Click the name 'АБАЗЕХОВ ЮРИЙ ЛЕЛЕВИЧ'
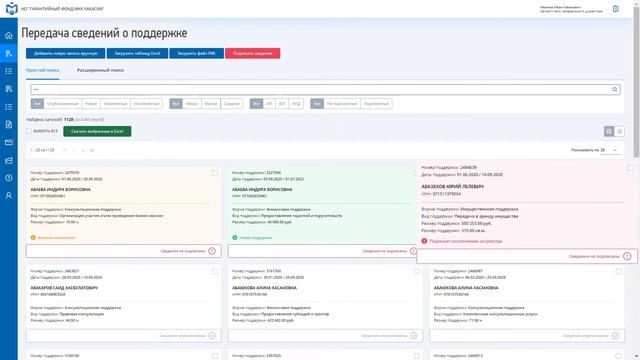The image size is (640, 360). [x=452, y=187]
